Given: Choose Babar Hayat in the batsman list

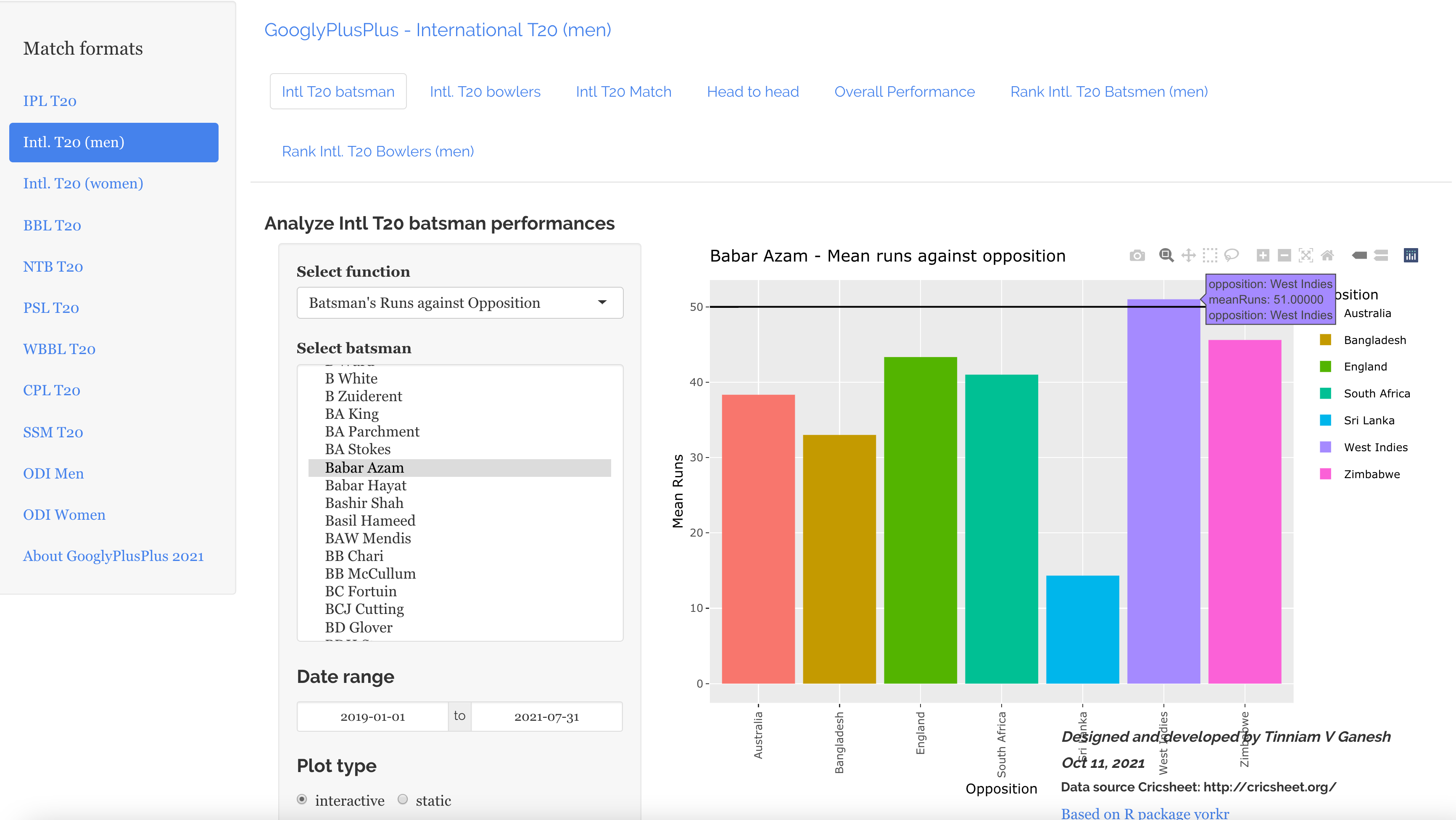Looking at the screenshot, I should (365, 485).
